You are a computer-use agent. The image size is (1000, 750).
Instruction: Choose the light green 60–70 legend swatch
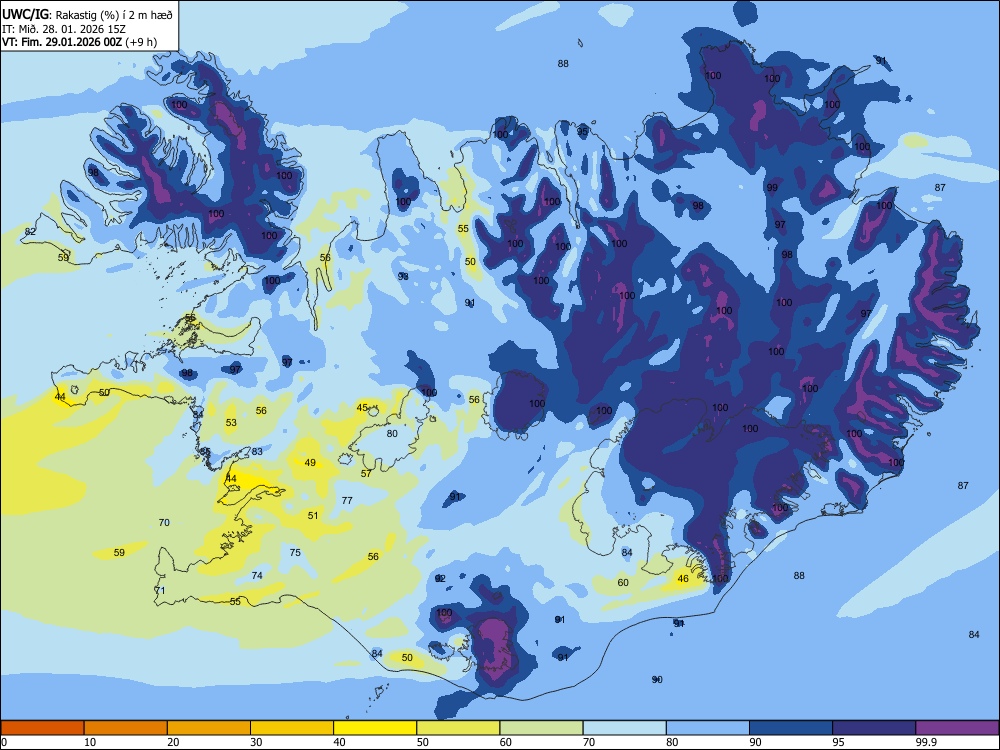(541, 728)
